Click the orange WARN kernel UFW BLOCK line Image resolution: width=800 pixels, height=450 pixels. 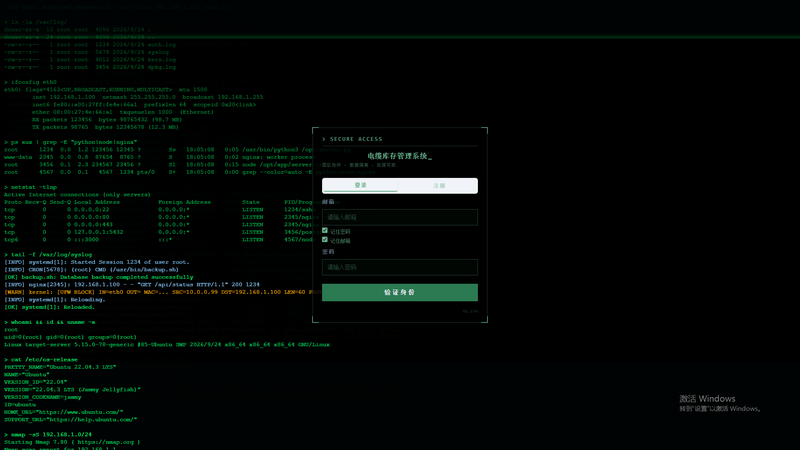(x=163, y=292)
